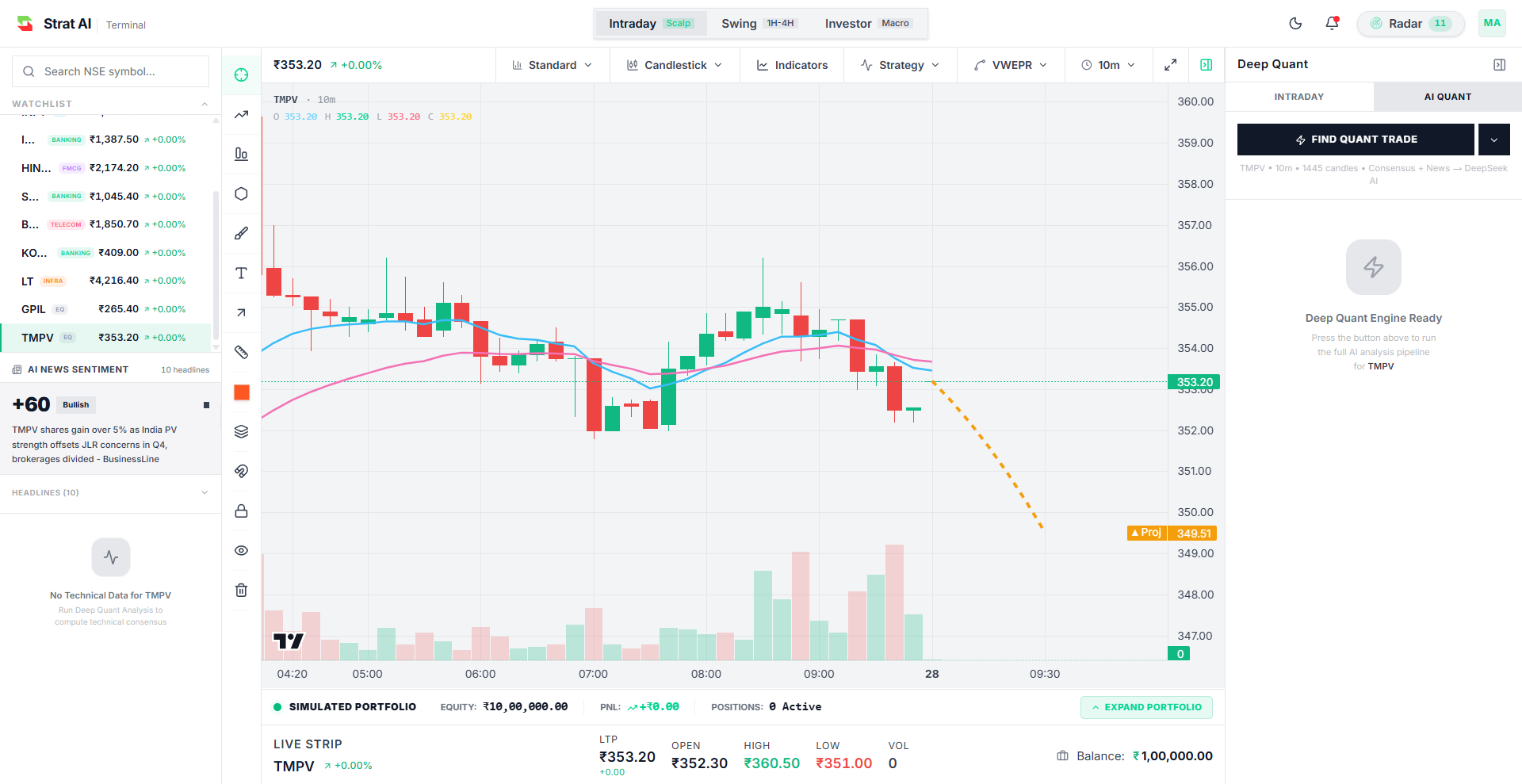Click the Terminal label in header
The width and height of the screenshot is (1522, 784).
(x=126, y=25)
